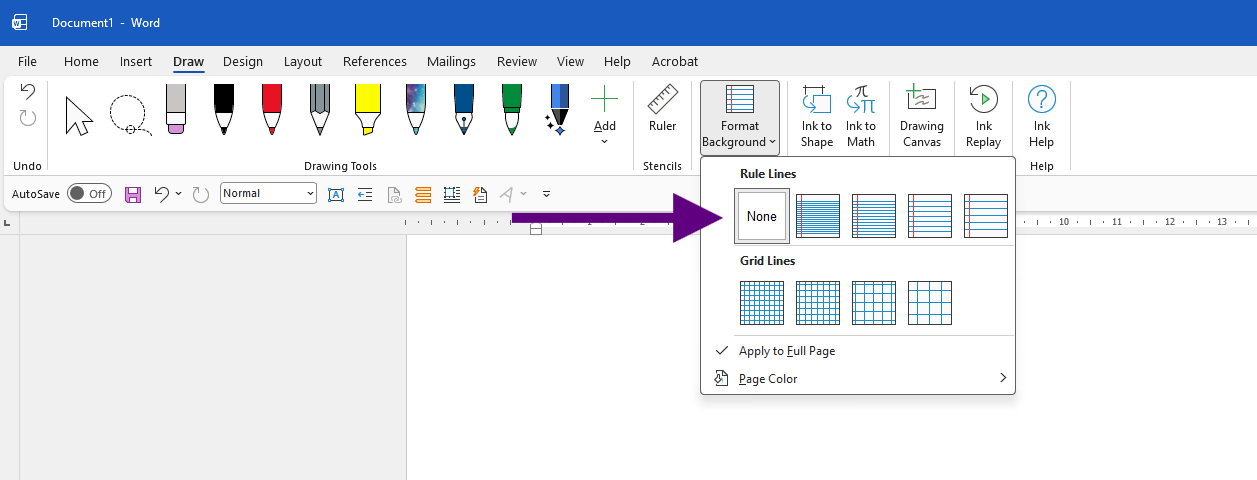This screenshot has height=480, width=1257.
Task: Start Ink Replay
Action: [x=984, y=117]
